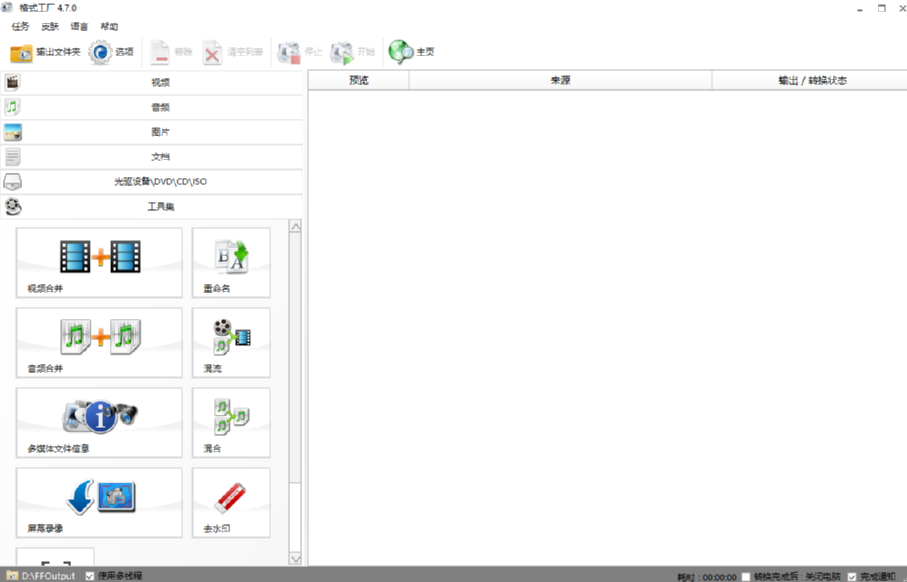Click the 开始 start toolbar icon

341,53
